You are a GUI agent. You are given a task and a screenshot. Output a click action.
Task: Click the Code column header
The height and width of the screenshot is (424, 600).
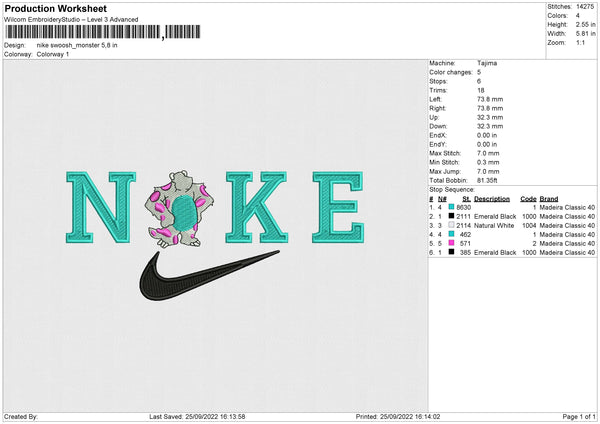[x=528, y=199]
